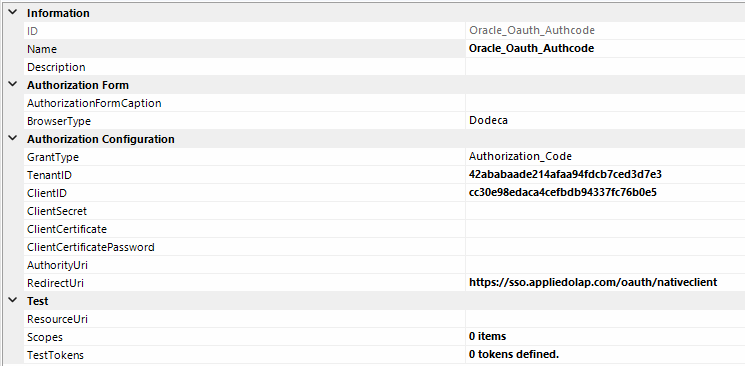
Task: Collapse the Information section chevron
Action: click(12, 13)
